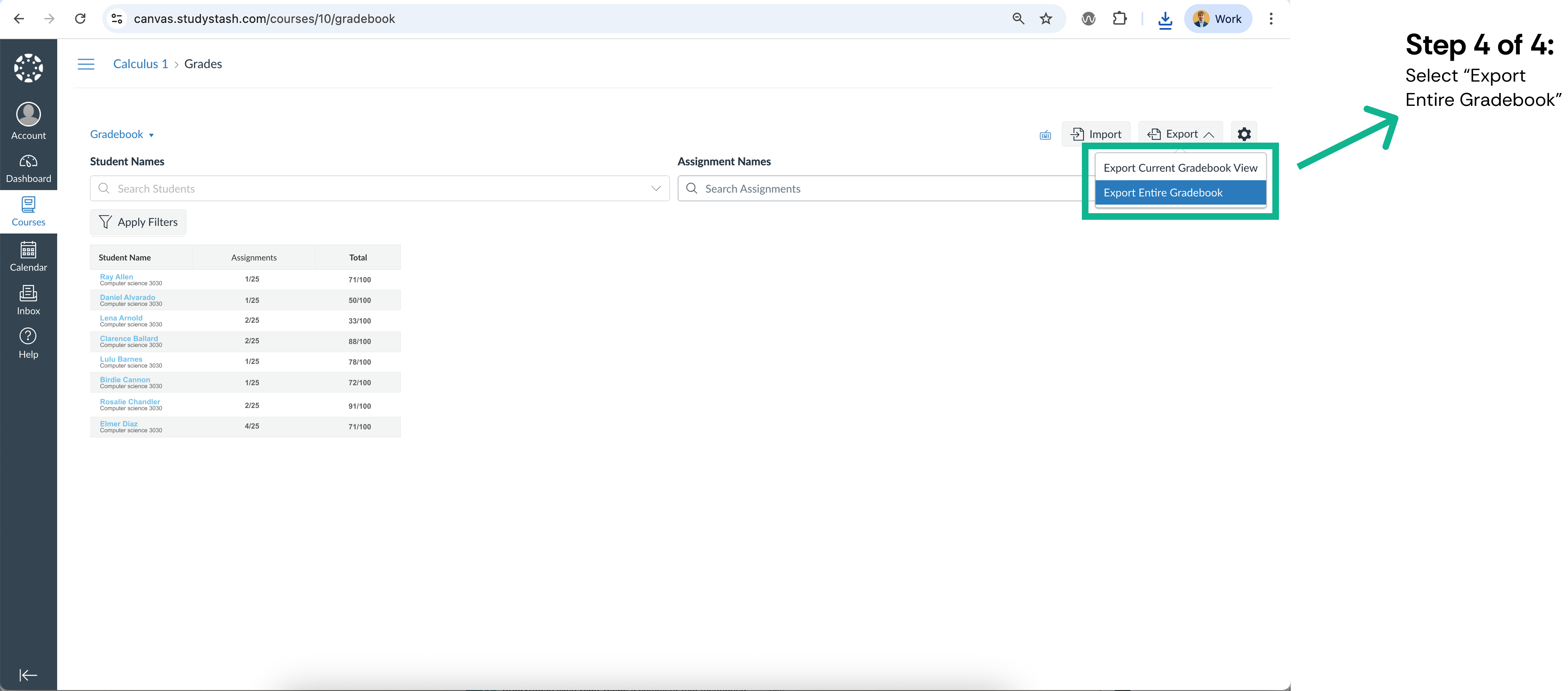Image resolution: width=1568 pixels, height=691 pixels.
Task: Click the Import button
Action: click(x=1096, y=134)
